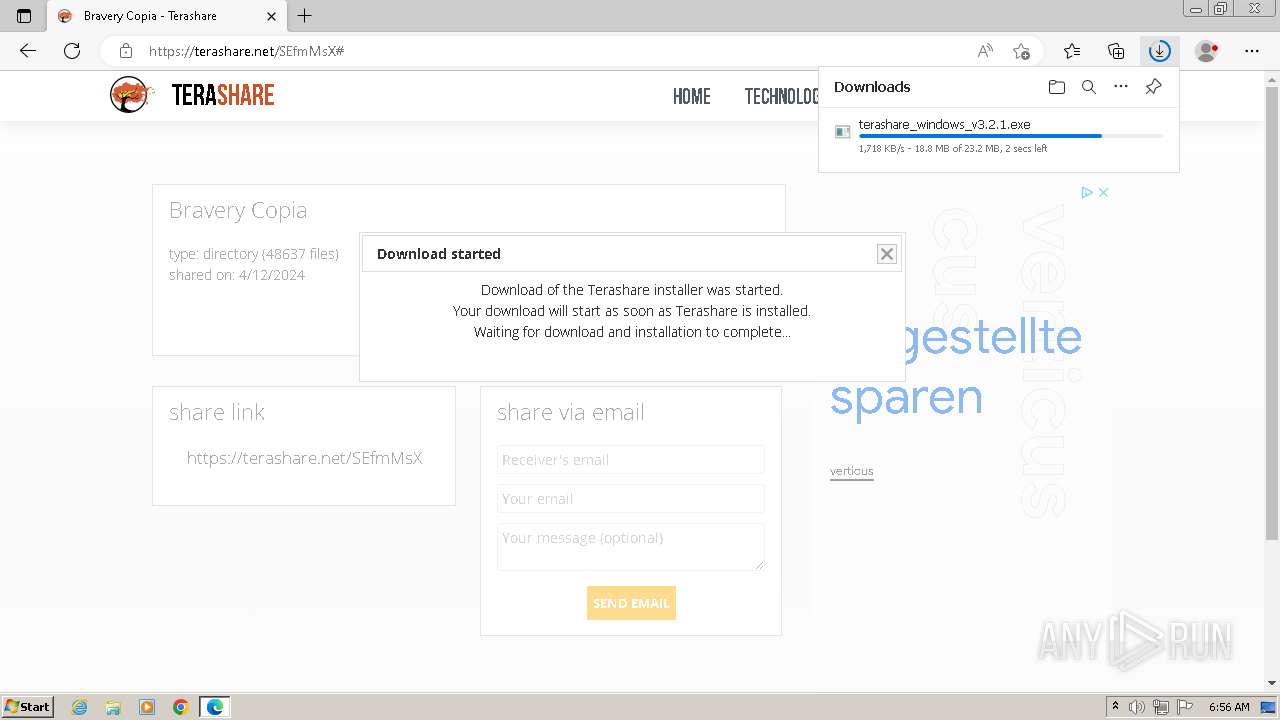Select the Bravery Copia - Terashare tab
Screen dimensions: 1280x720
point(167,16)
